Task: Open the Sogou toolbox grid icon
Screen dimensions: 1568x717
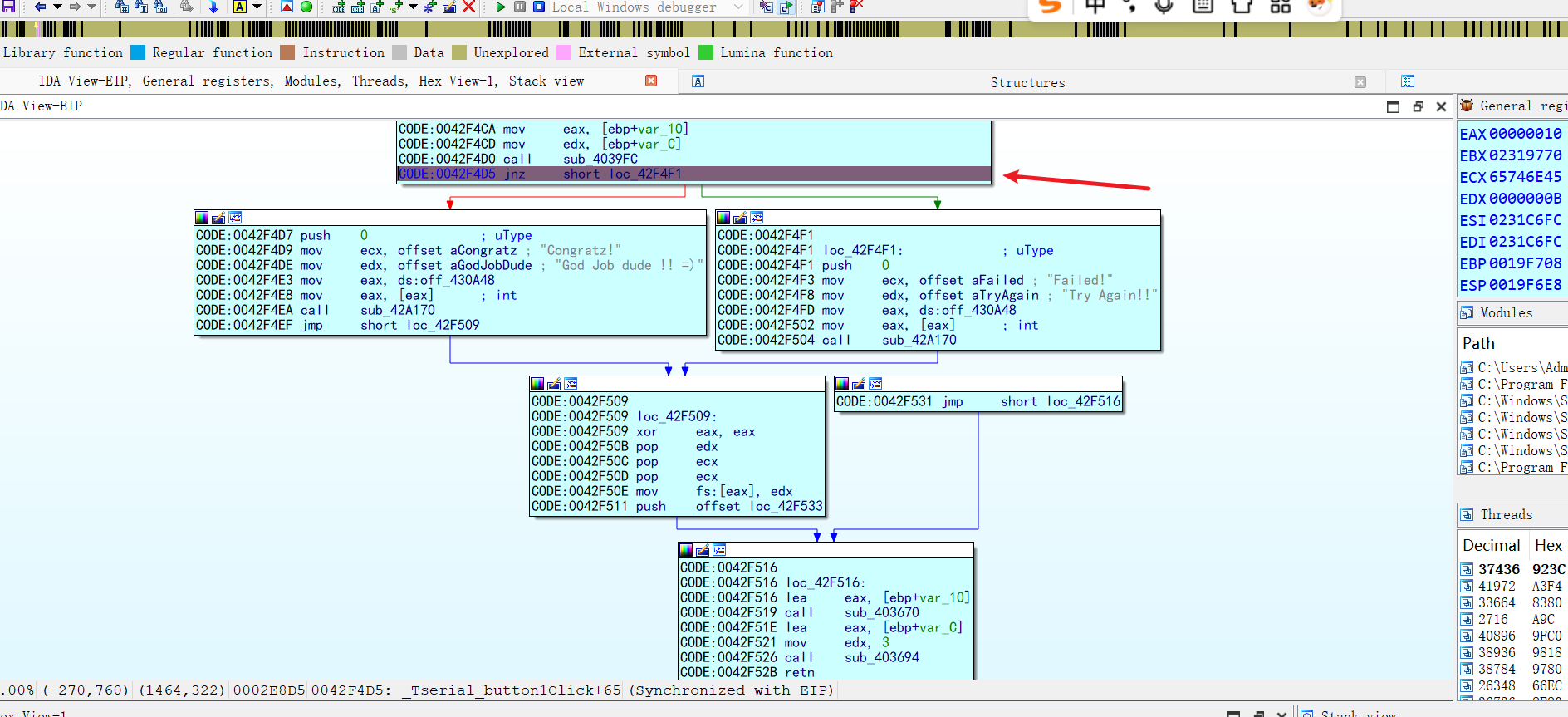Action: (1281, 7)
